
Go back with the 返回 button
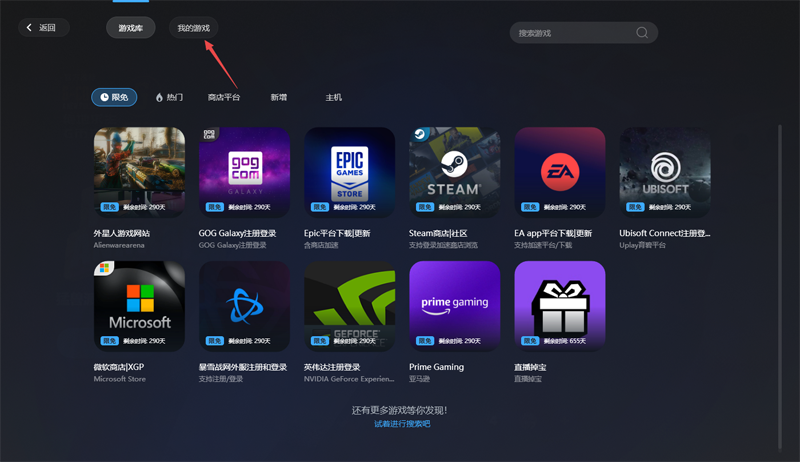(44, 28)
